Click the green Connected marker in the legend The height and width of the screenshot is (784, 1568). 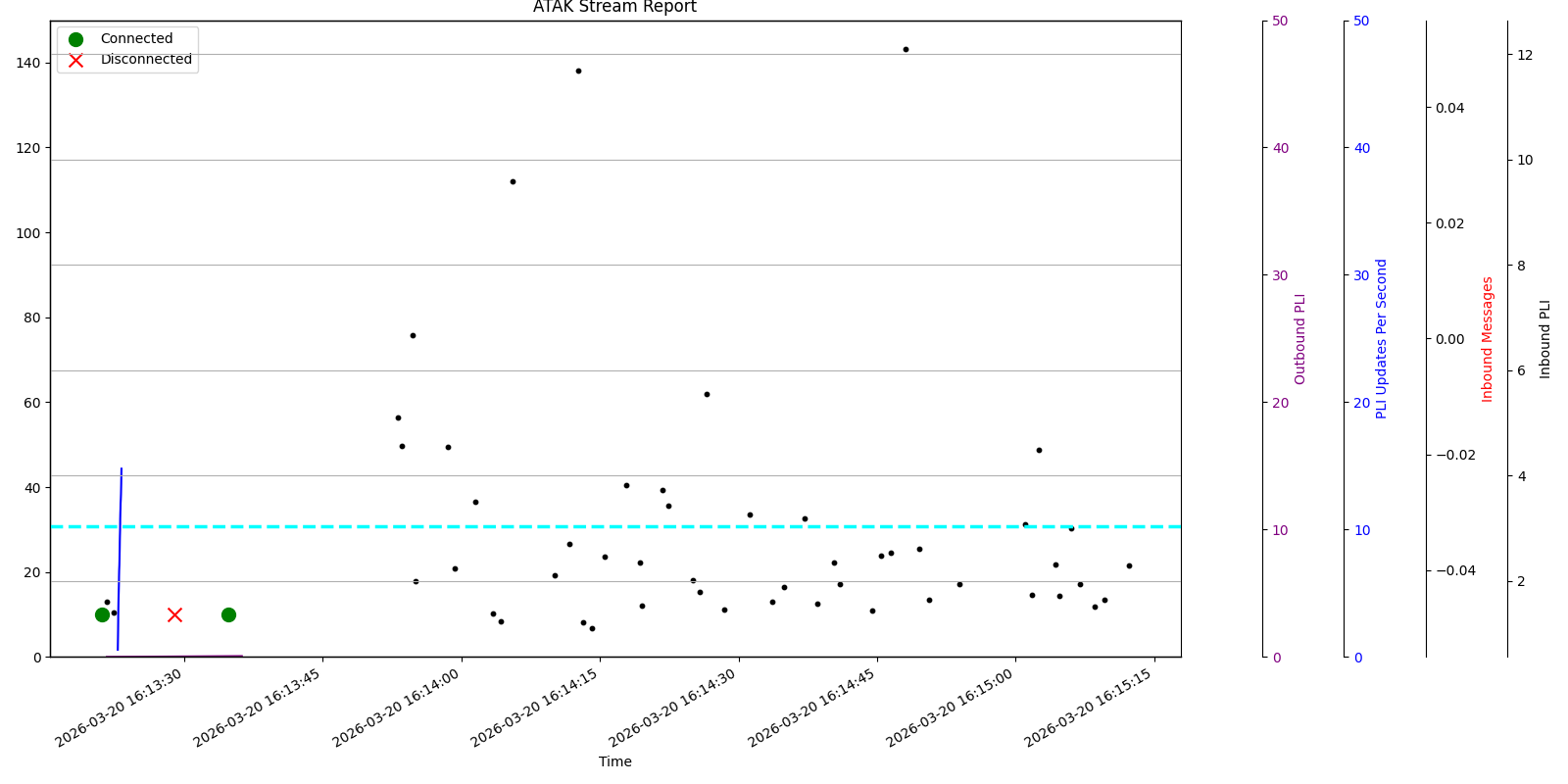75,39
